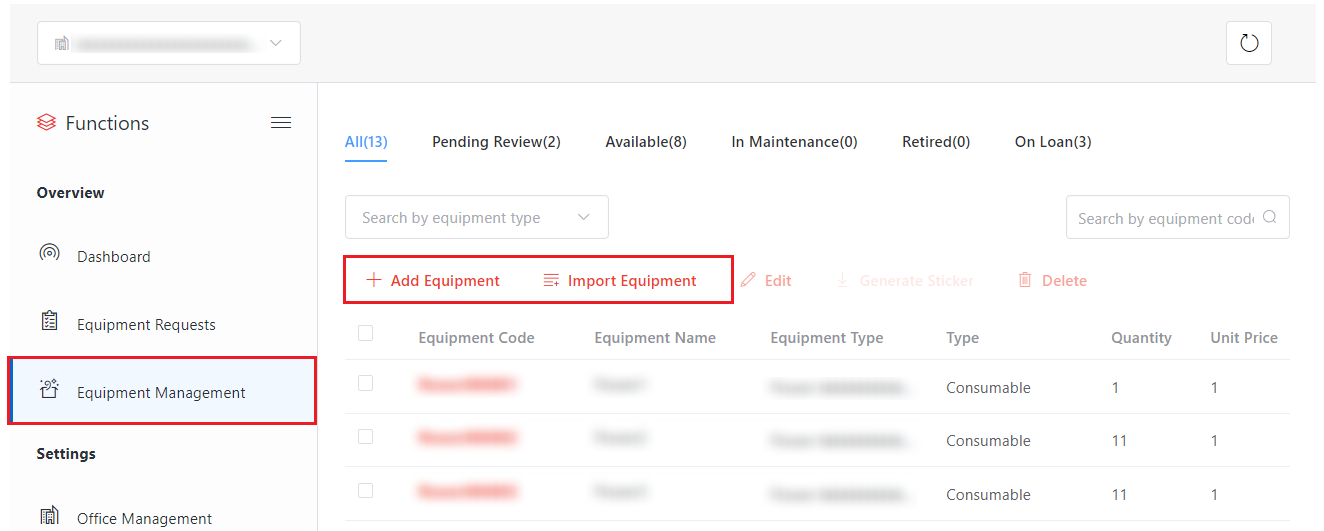
Task: Check the first row with quantity 1
Action: [365, 383]
